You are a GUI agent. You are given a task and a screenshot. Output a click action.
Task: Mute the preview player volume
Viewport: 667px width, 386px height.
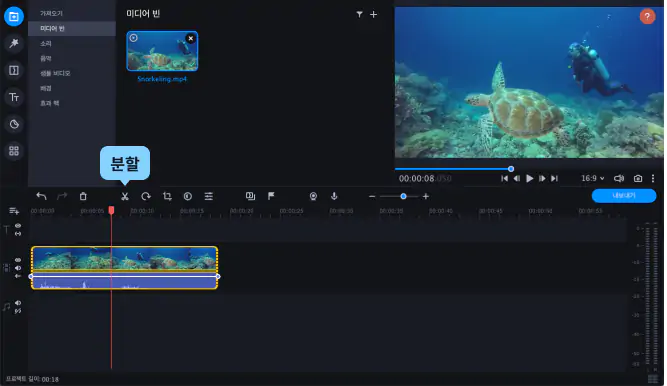(619, 178)
